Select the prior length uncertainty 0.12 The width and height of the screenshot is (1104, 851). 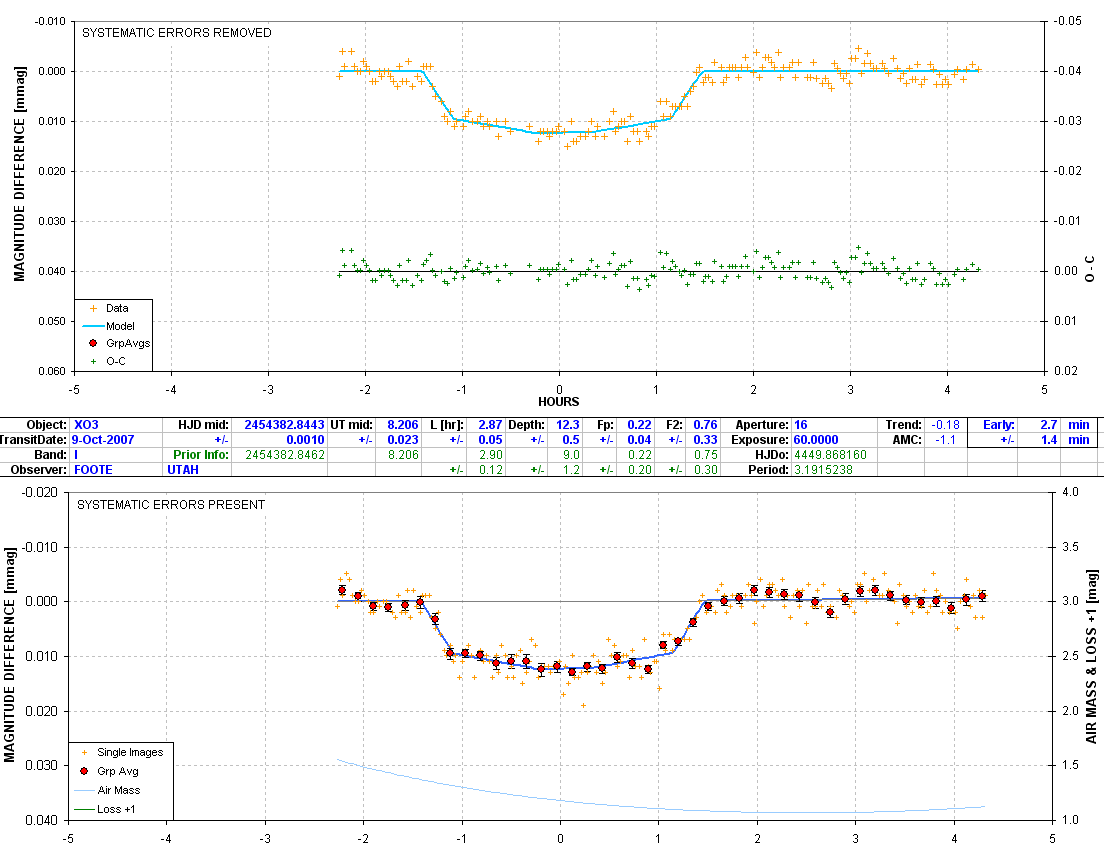(x=491, y=469)
